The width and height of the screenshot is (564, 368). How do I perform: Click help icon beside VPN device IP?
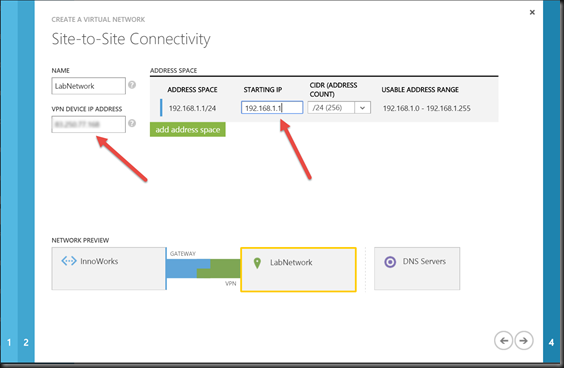click(x=132, y=123)
